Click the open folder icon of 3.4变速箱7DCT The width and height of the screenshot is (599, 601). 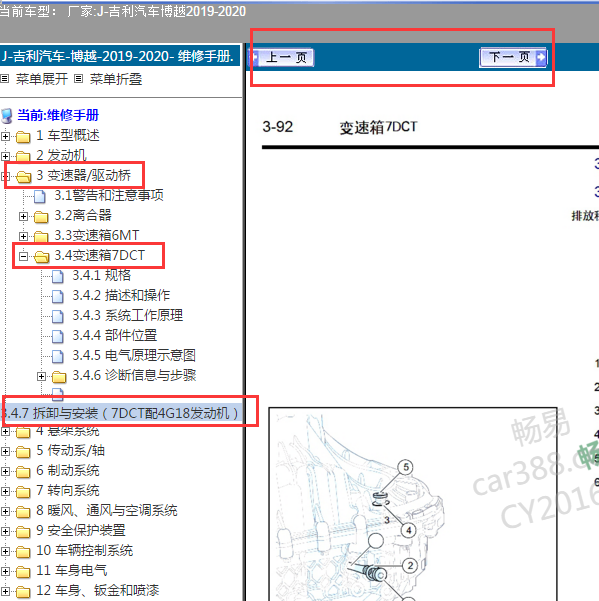point(42,256)
